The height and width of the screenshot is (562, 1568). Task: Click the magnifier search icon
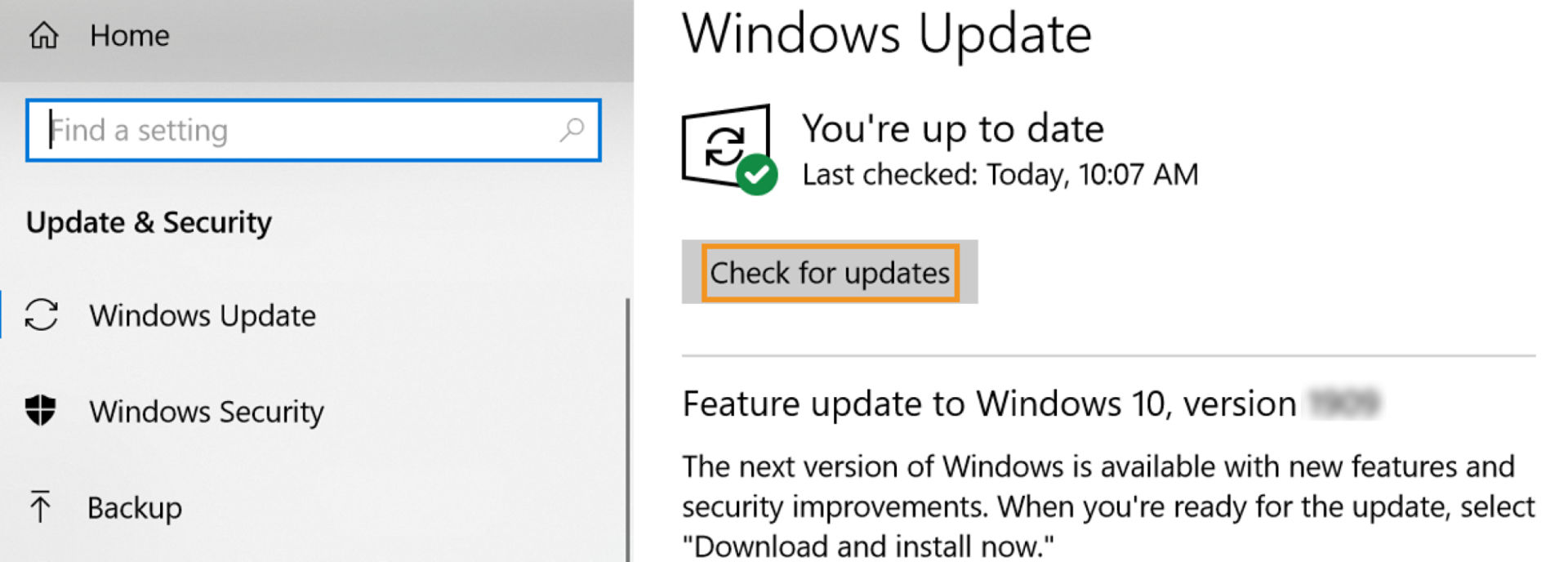(x=572, y=129)
